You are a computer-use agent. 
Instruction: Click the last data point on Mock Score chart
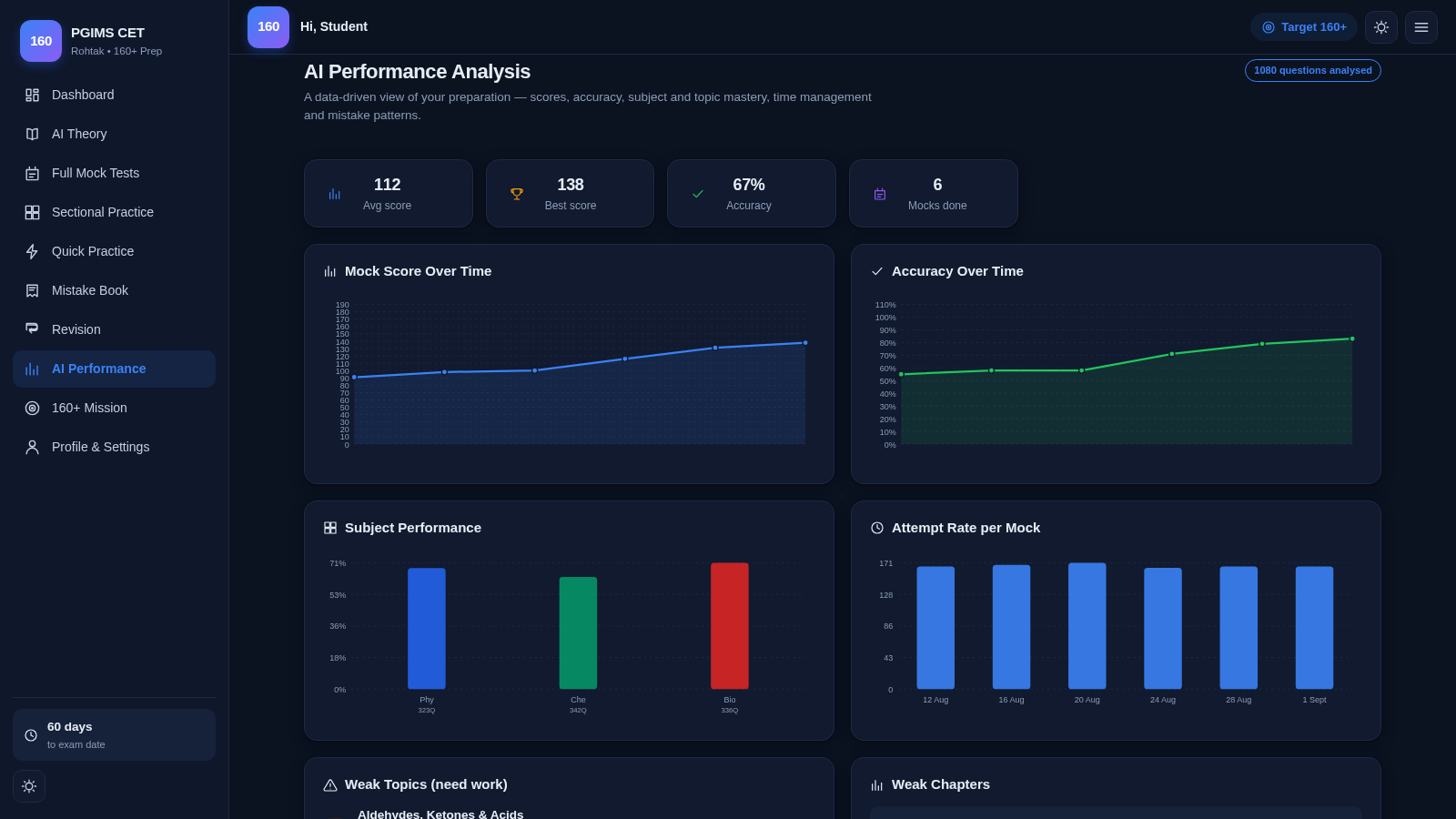click(x=805, y=343)
